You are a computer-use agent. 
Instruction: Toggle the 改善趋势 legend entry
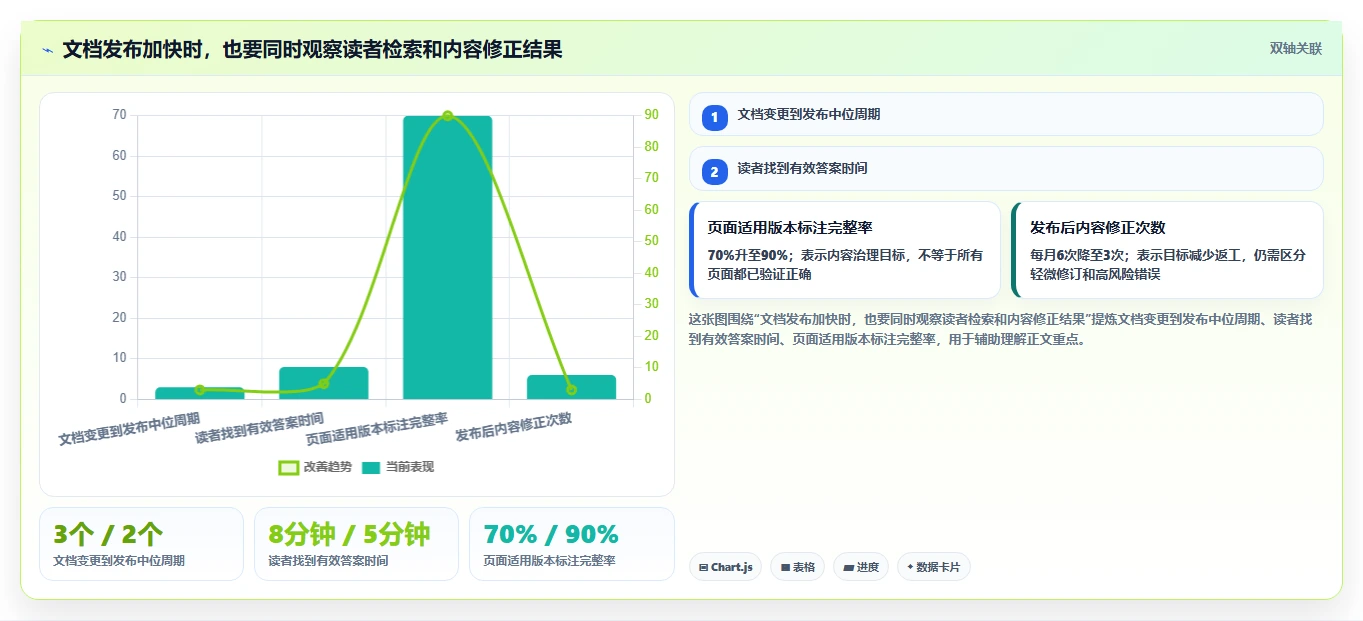click(x=315, y=467)
